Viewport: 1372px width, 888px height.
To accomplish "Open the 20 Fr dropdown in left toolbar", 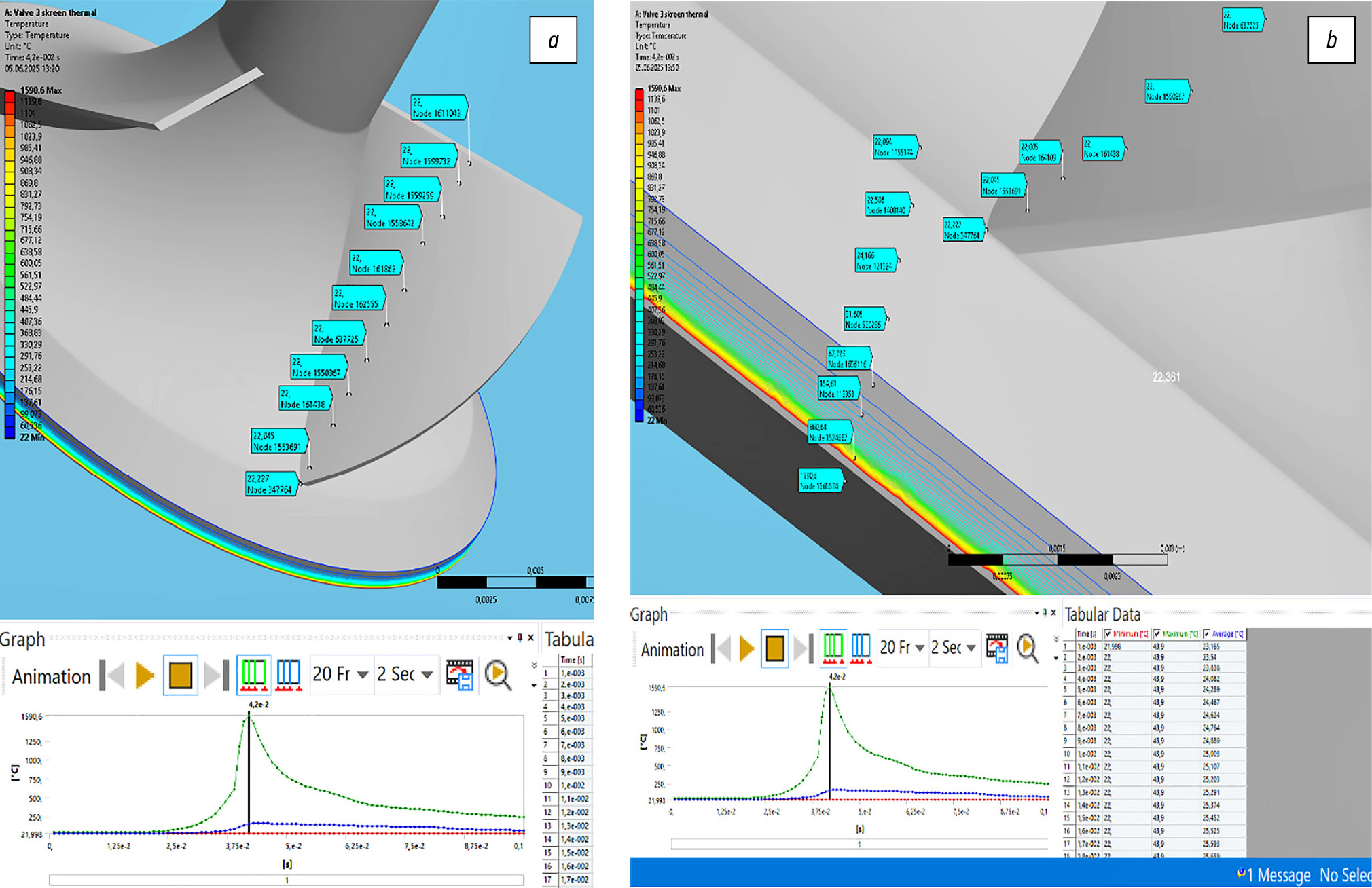I will pyautogui.click(x=362, y=675).
